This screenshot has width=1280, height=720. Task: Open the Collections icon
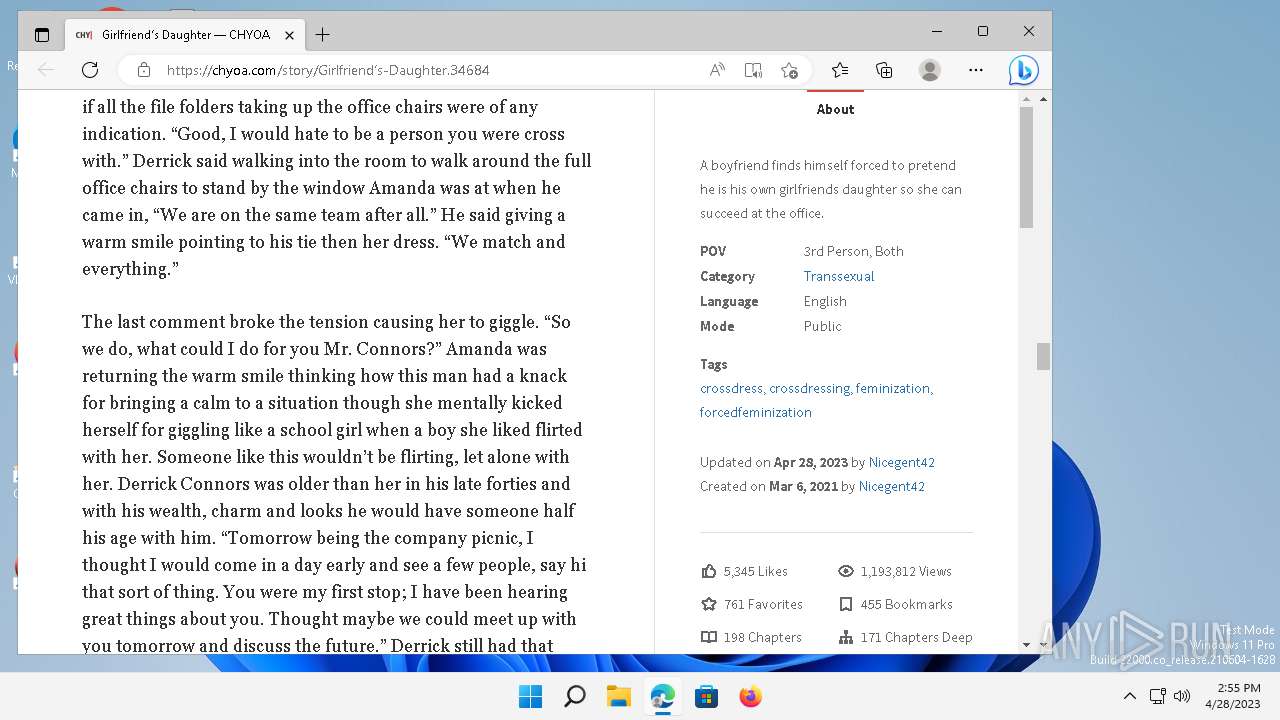point(884,70)
